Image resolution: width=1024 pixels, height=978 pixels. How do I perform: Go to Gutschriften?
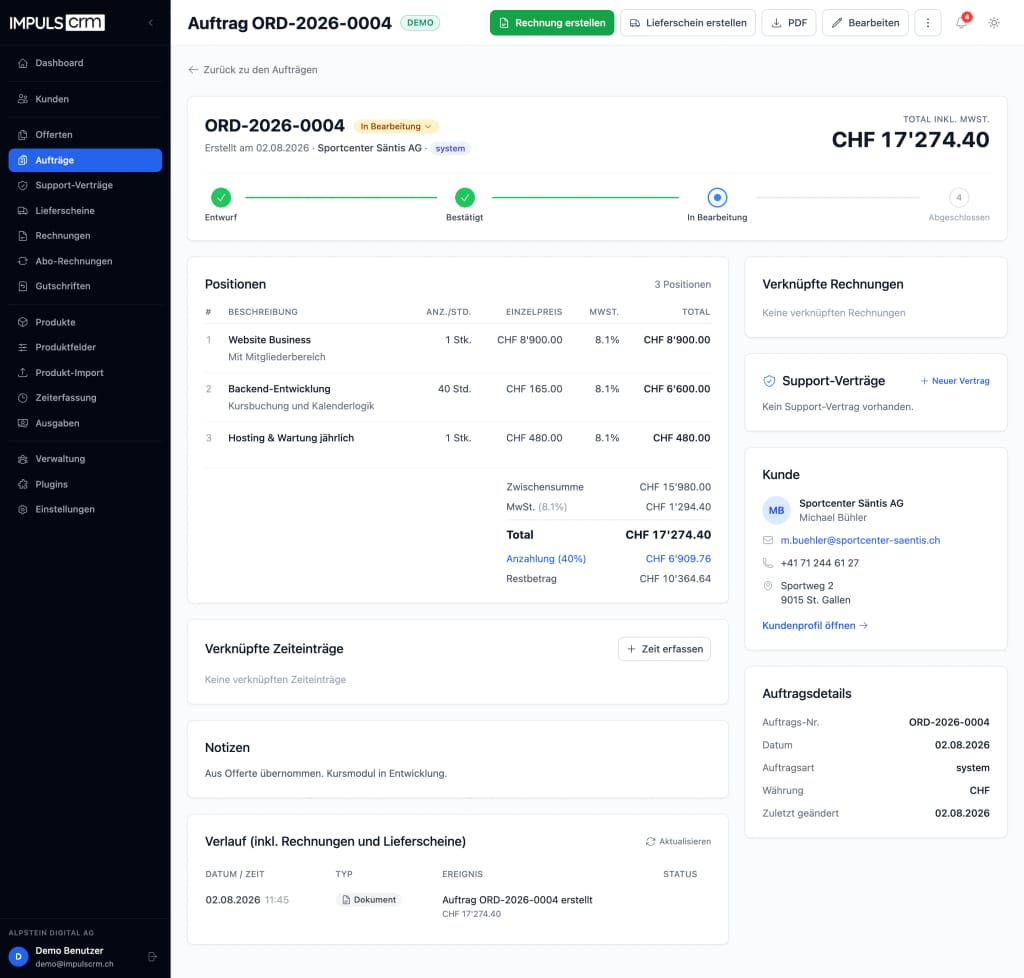85,286
